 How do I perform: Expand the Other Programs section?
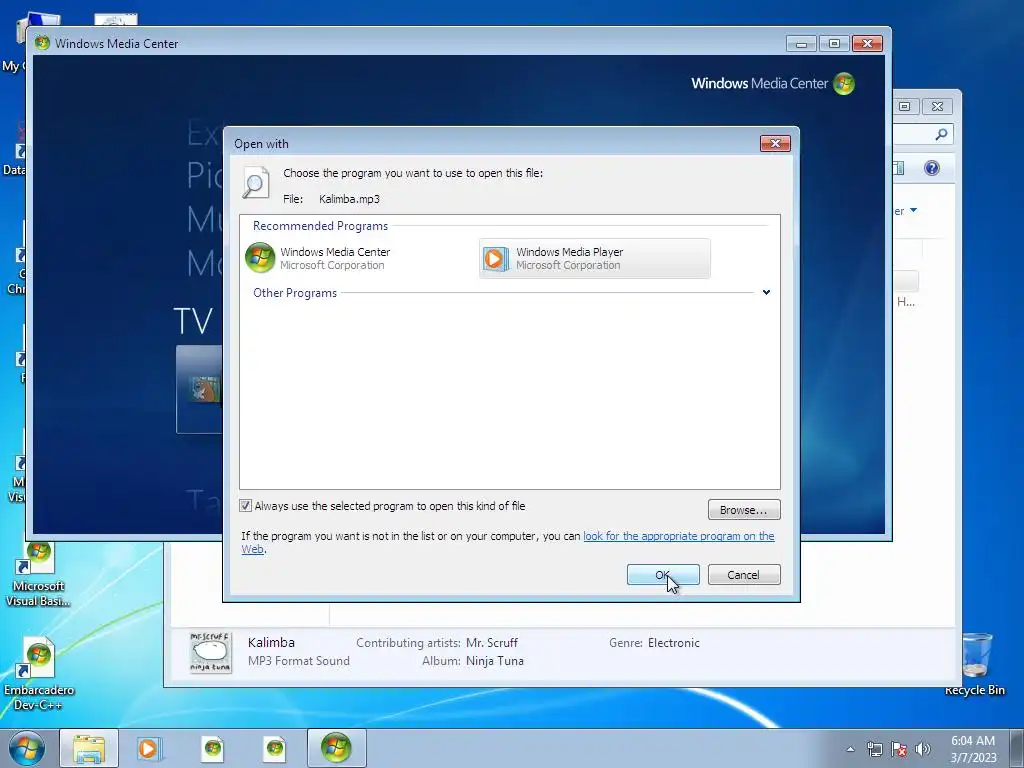click(x=766, y=293)
